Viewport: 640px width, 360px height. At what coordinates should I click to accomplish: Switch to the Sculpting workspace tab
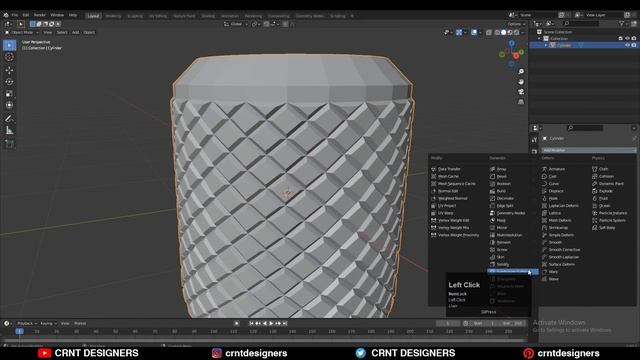click(x=135, y=16)
